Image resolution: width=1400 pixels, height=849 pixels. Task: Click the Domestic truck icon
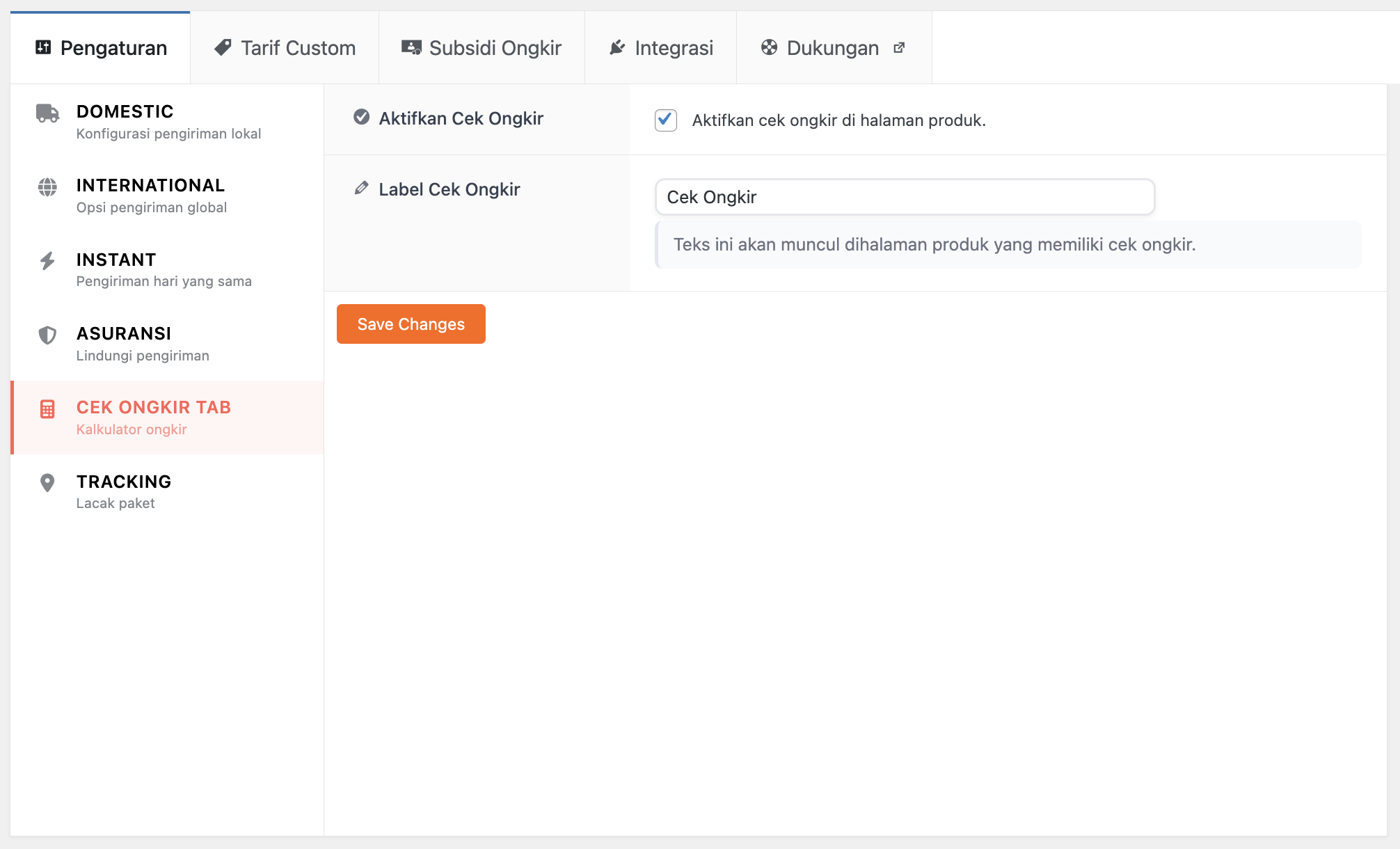point(47,113)
